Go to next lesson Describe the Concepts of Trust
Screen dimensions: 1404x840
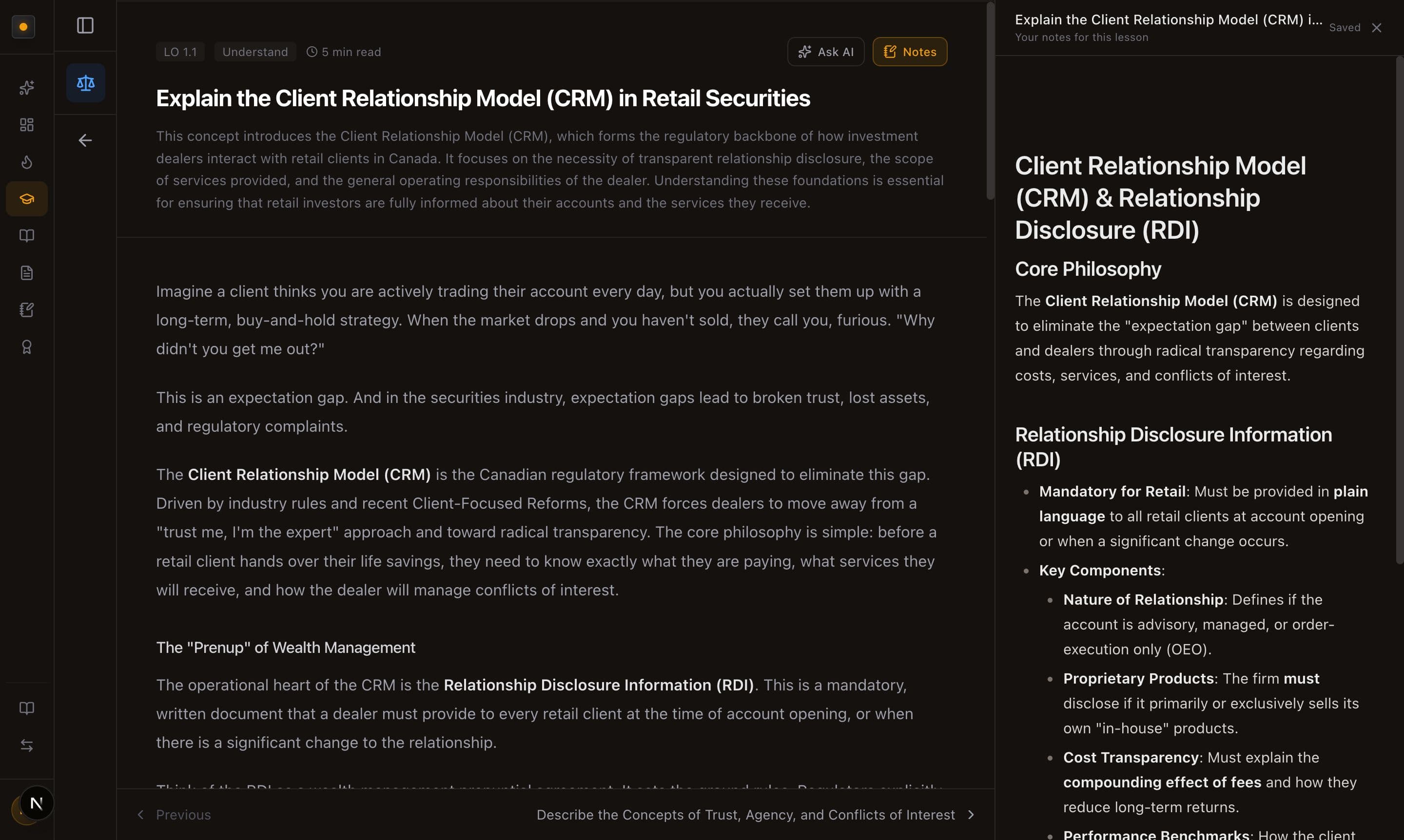(745, 815)
